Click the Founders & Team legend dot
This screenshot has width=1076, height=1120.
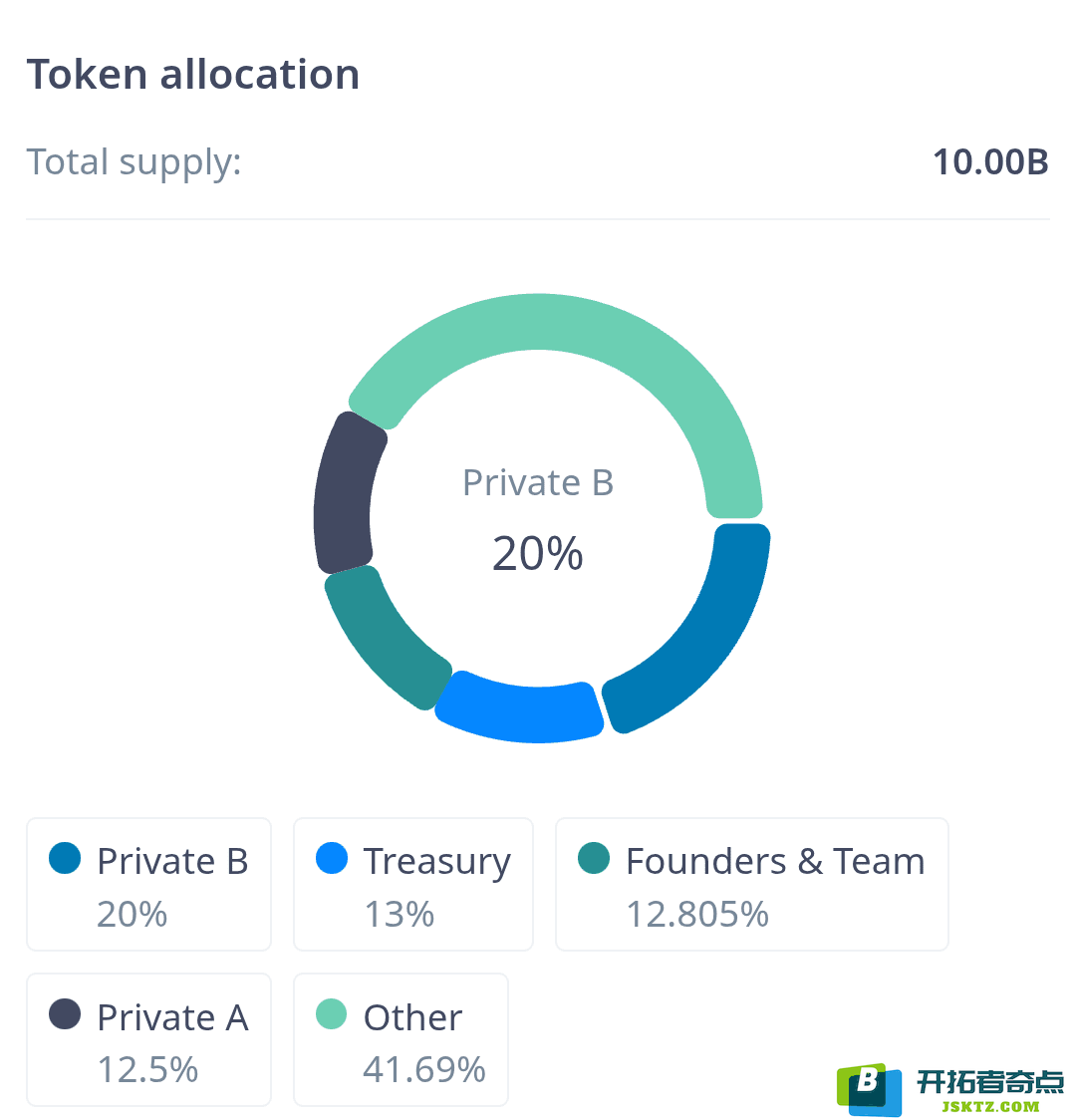click(594, 858)
